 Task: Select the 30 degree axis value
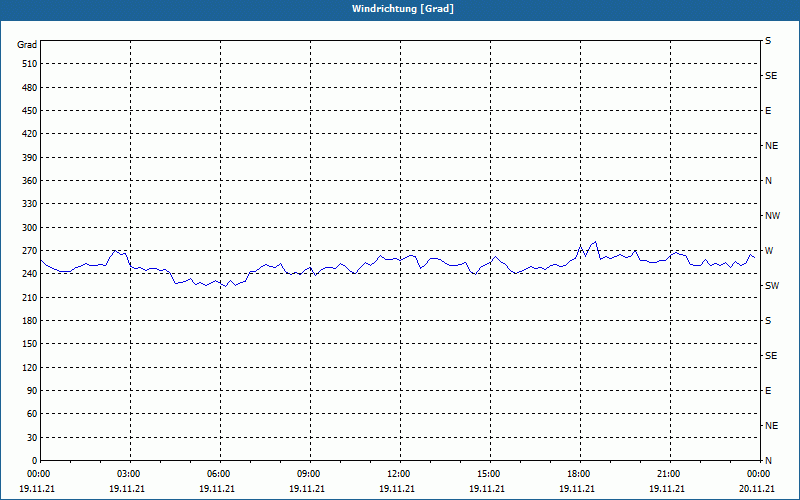point(32,437)
